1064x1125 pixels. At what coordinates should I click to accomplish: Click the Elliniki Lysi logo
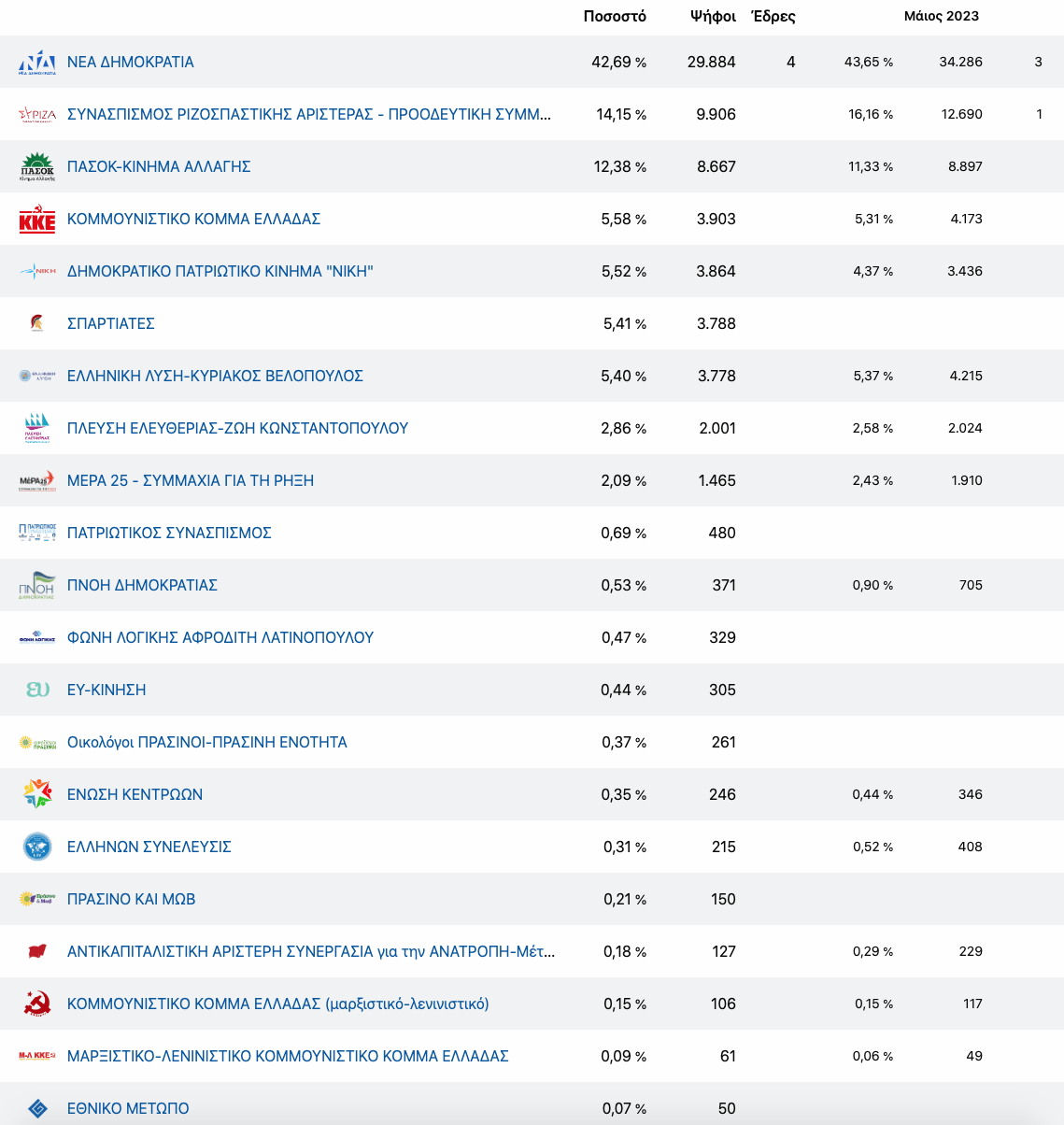(x=37, y=376)
